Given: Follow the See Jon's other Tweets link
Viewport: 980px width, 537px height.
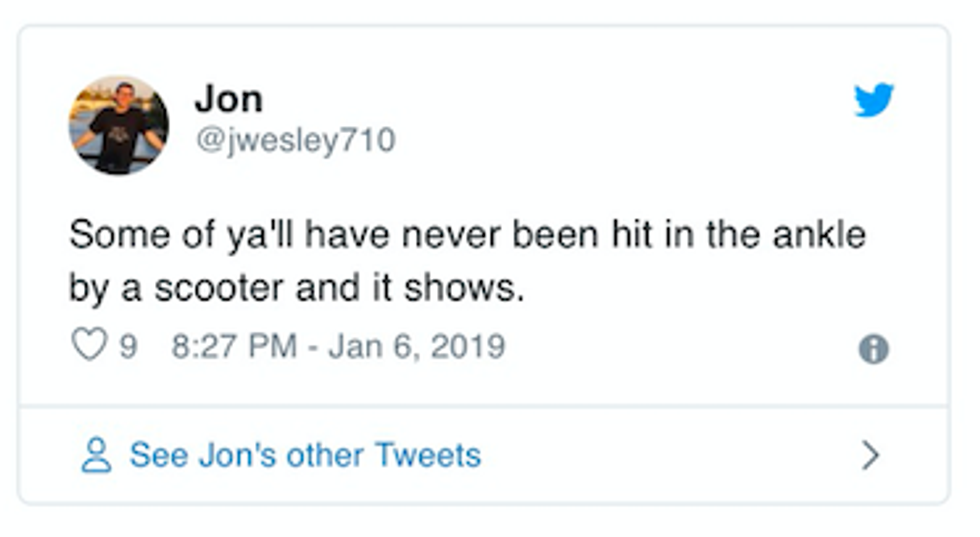Looking at the screenshot, I should coord(305,456).
